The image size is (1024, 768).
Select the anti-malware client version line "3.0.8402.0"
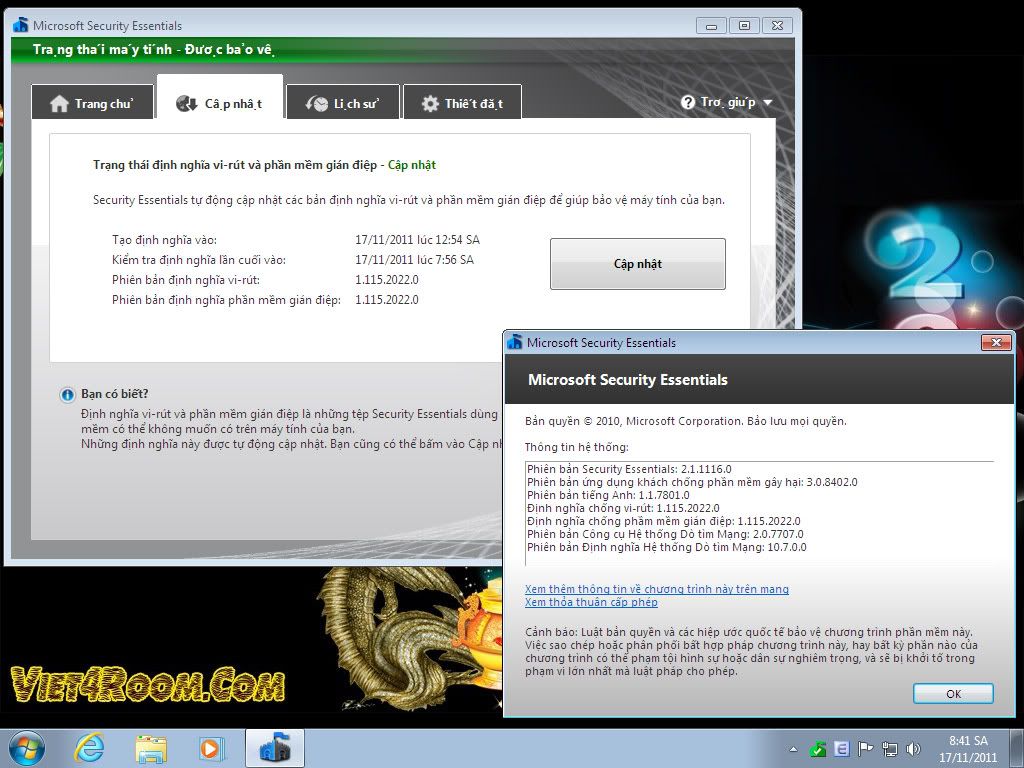(x=692, y=482)
